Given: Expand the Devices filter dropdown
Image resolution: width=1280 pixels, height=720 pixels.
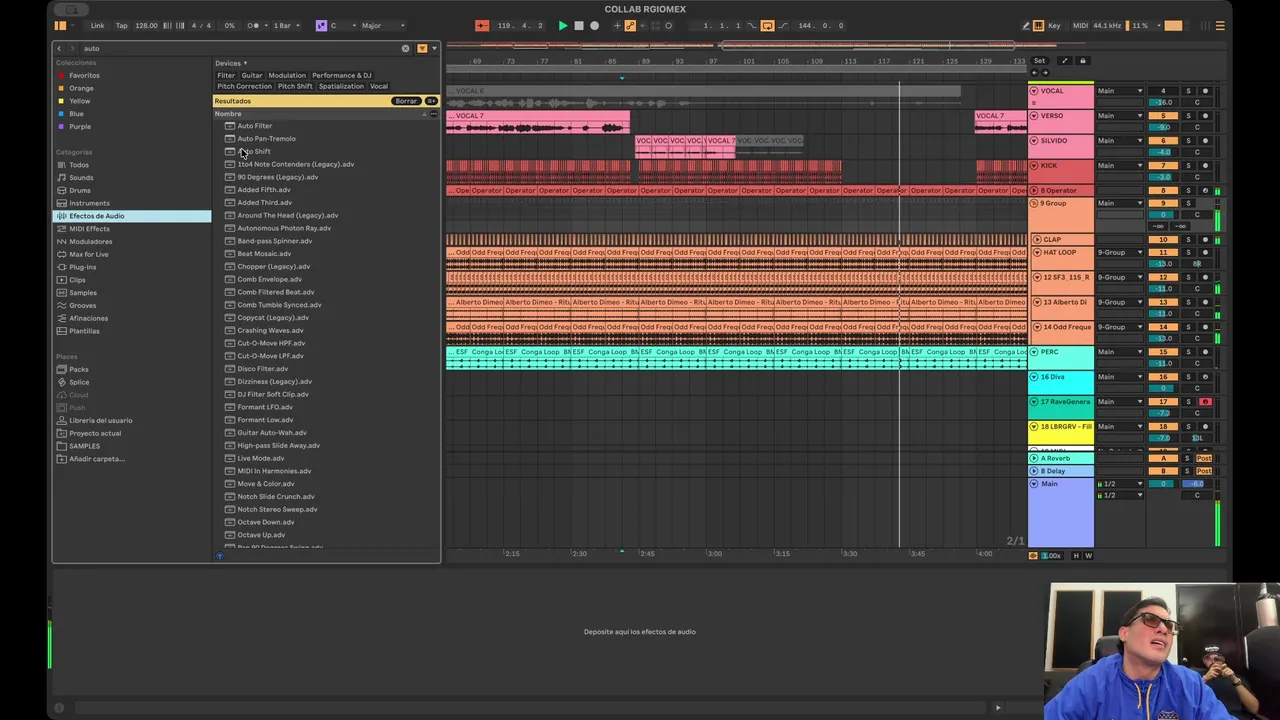Looking at the screenshot, I should click(x=231, y=63).
